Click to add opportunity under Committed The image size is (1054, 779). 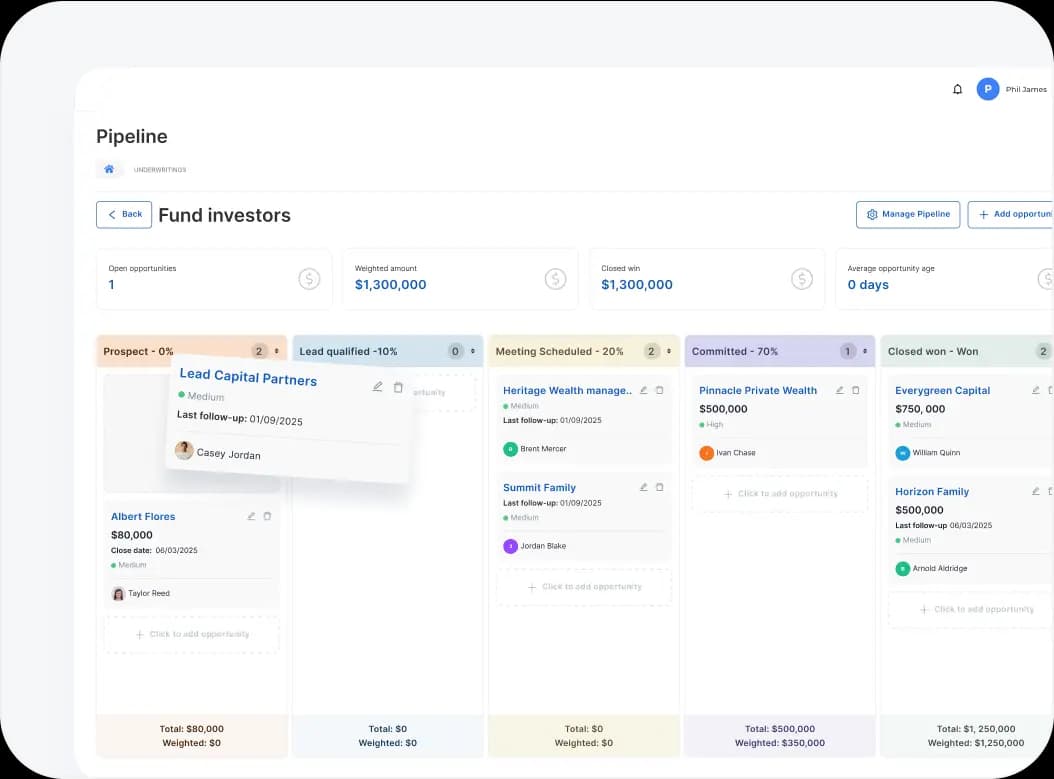point(779,494)
